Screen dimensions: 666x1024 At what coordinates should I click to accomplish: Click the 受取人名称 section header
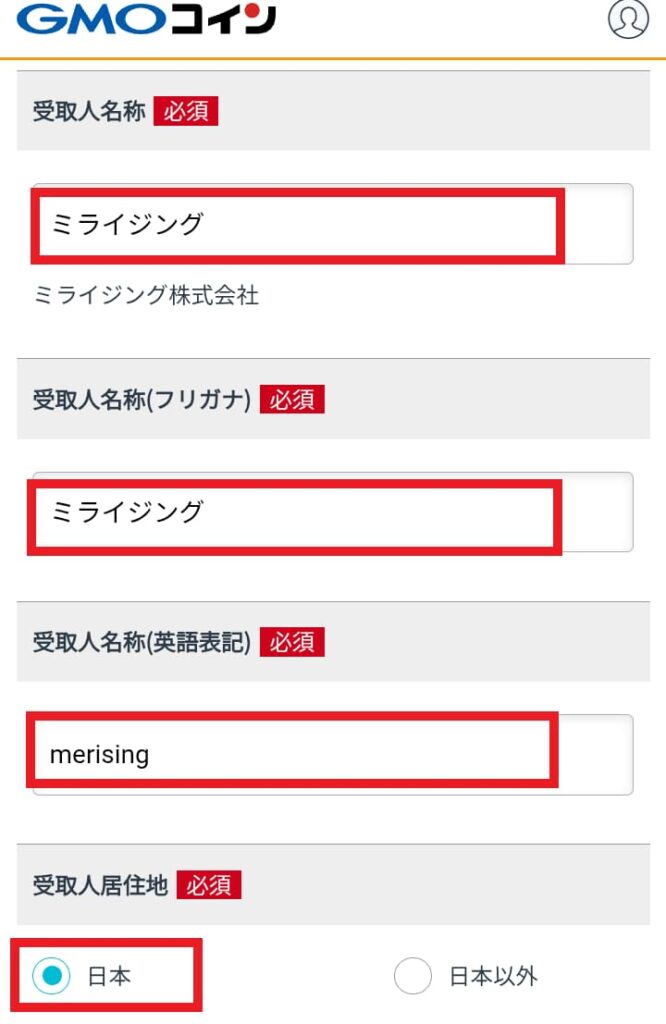click(333, 110)
